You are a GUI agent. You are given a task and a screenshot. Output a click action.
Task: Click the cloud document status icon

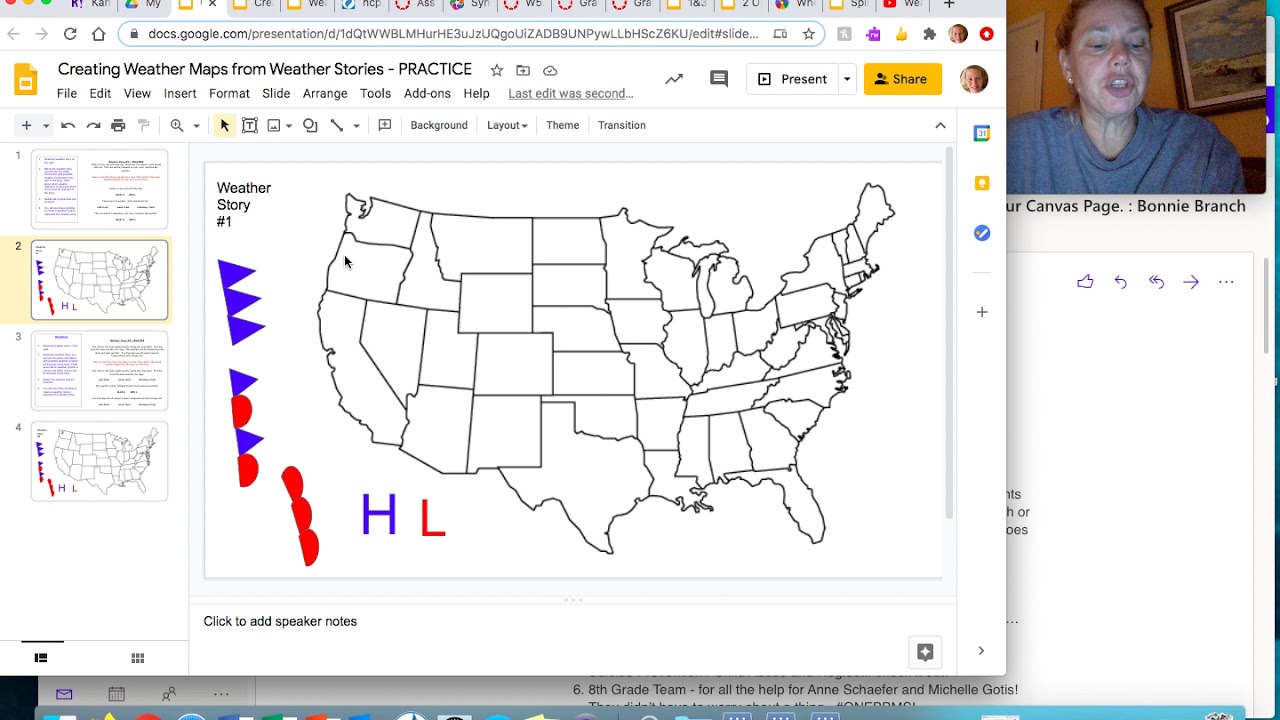tap(550, 70)
